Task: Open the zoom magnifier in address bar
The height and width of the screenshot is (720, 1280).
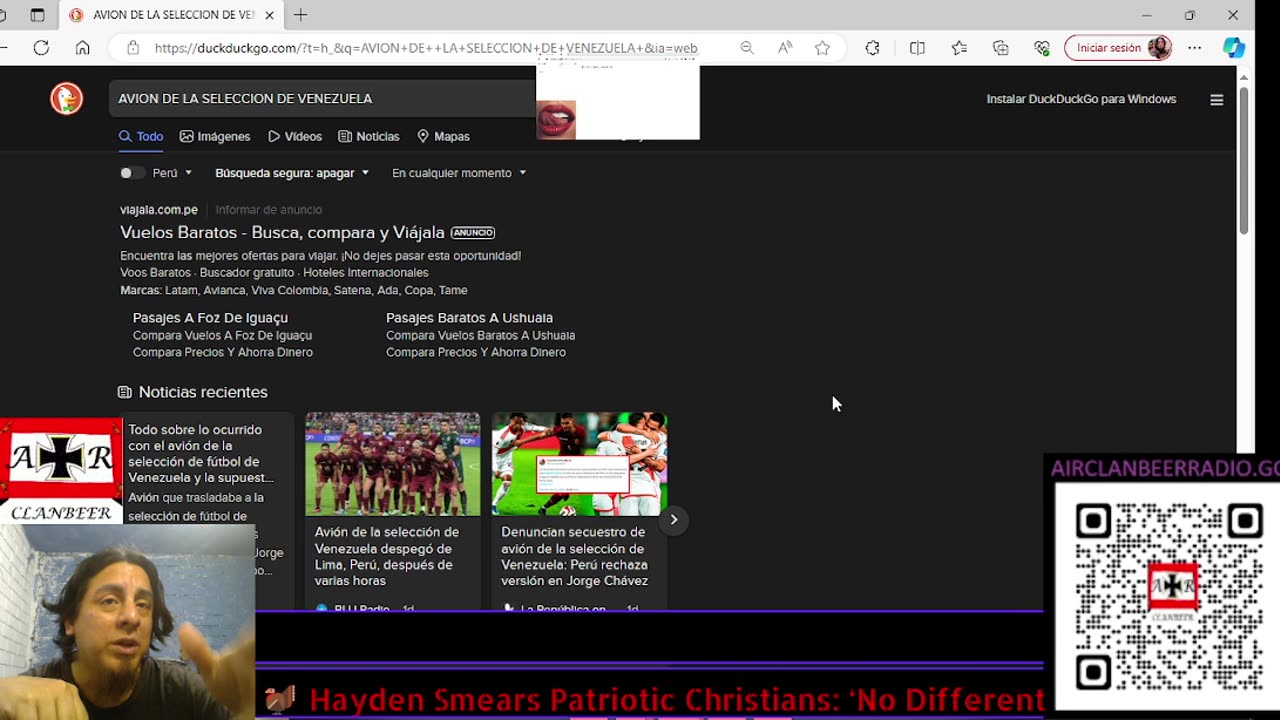Action: [747, 48]
